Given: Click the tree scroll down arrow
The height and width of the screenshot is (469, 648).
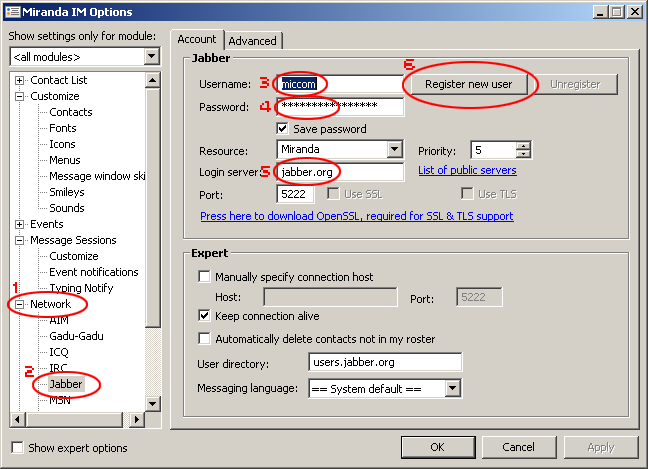Looking at the screenshot, I should click(152, 403).
